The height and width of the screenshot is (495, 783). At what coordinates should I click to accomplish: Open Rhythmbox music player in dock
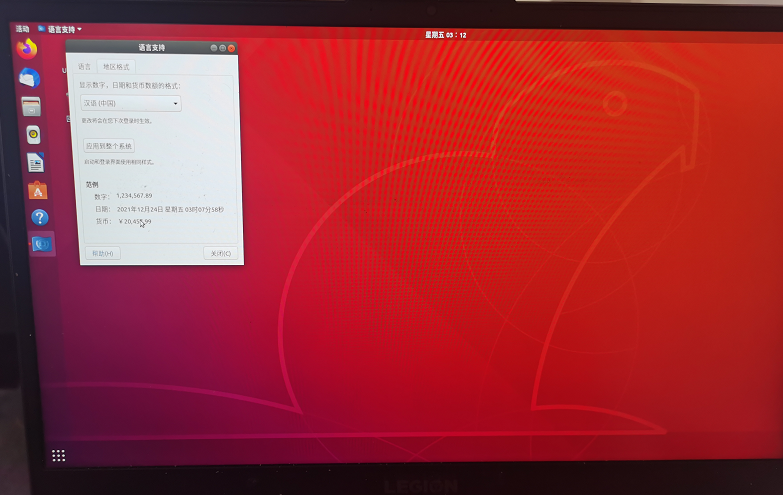tap(33, 134)
